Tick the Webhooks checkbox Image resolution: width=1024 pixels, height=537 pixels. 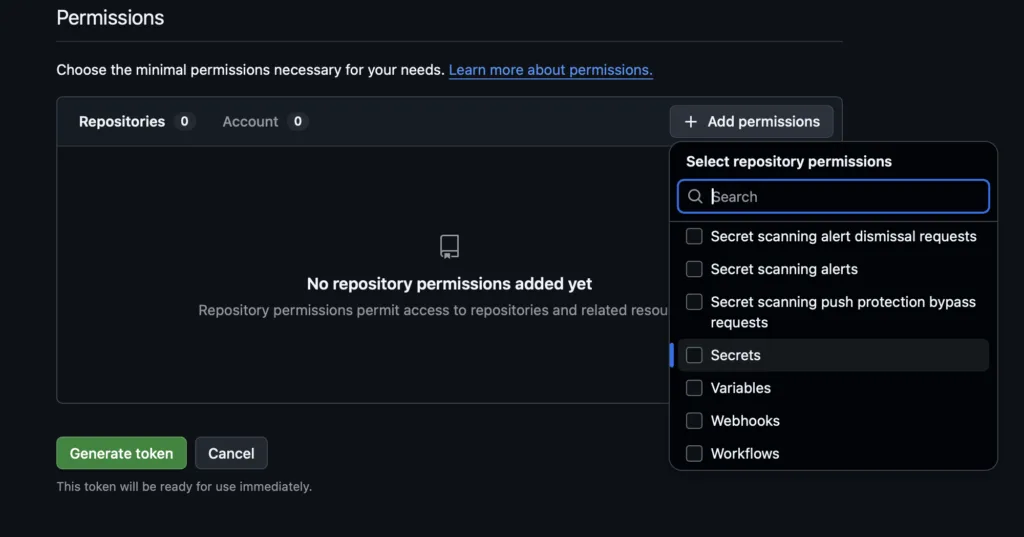point(694,421)
